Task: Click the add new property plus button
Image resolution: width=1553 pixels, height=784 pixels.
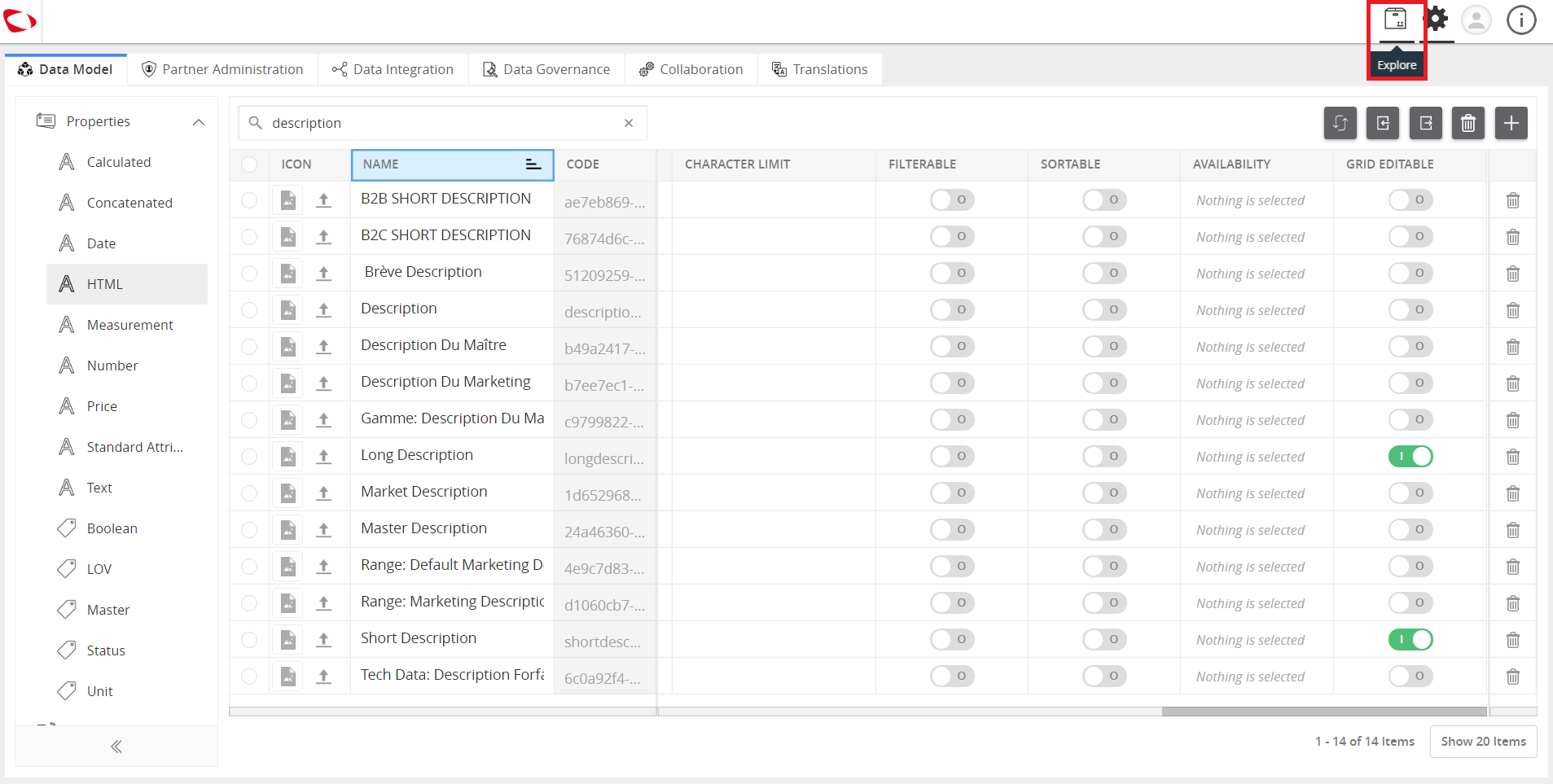Action: point(1511,123)
